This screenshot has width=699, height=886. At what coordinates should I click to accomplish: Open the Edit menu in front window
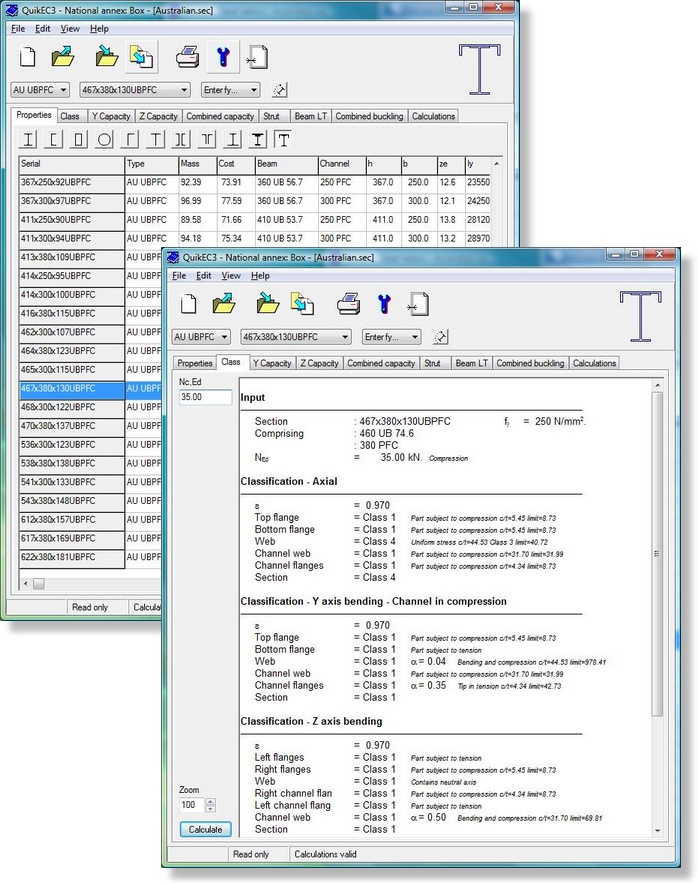coord(203,276)
